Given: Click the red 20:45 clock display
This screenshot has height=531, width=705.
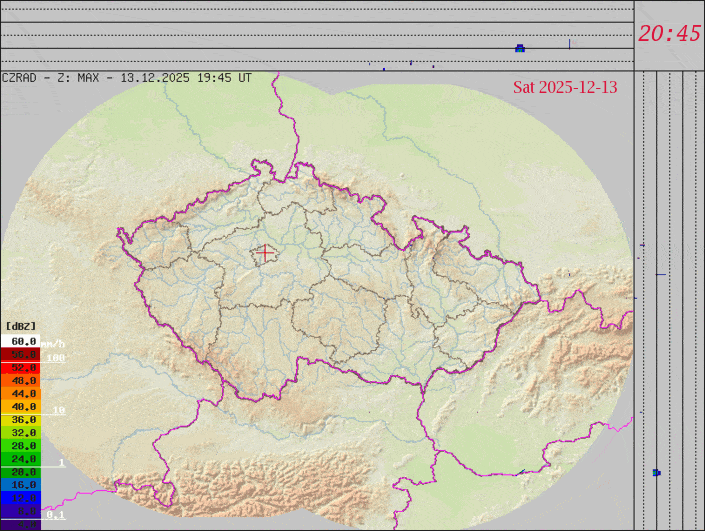Looking at the screenshot, I should click(x=669, y=34).
